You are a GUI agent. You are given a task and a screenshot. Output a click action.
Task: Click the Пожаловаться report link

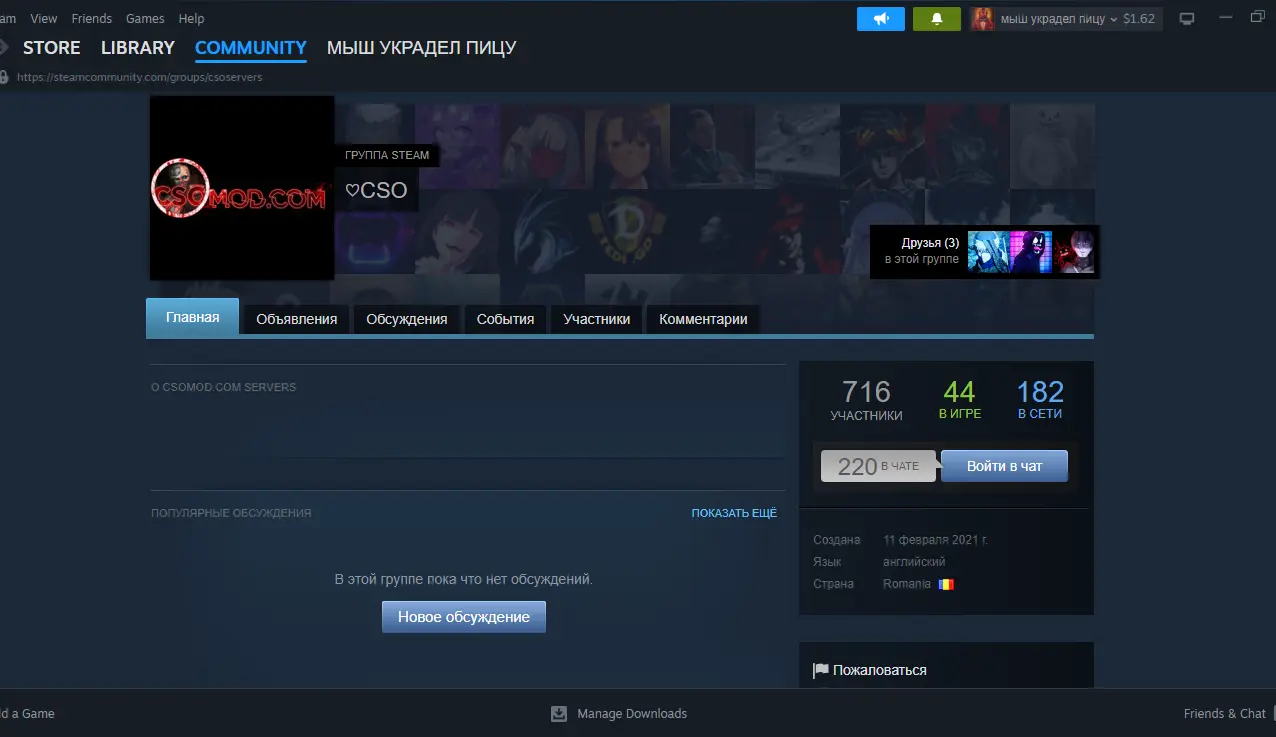[x=880, y=670]
